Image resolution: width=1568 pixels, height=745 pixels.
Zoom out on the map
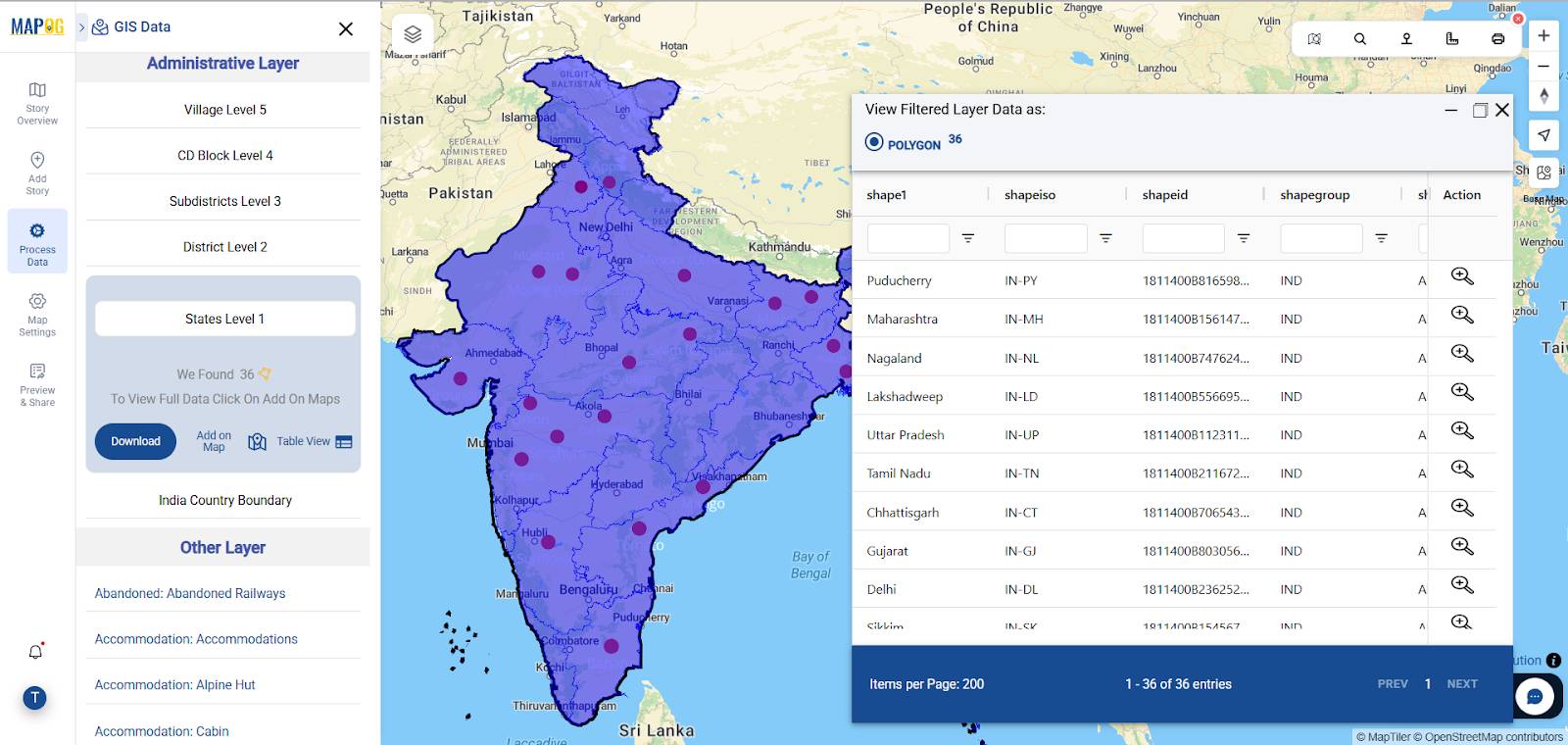coord(1543,66)
